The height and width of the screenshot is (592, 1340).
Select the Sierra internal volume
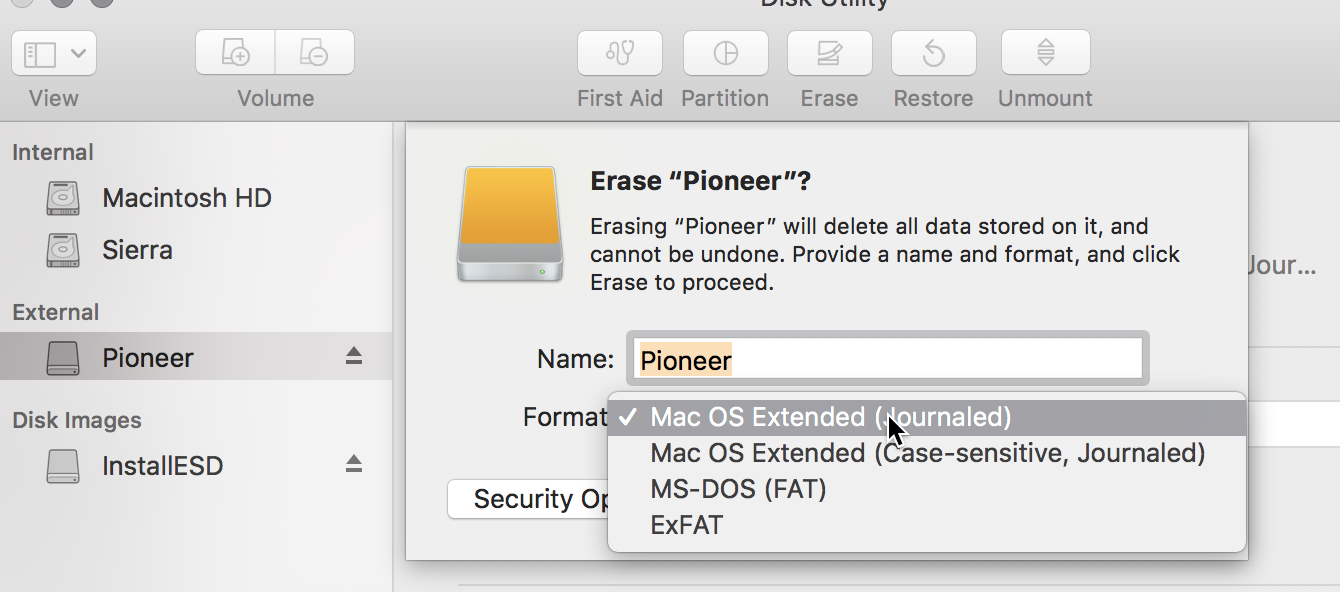(137, 250)
